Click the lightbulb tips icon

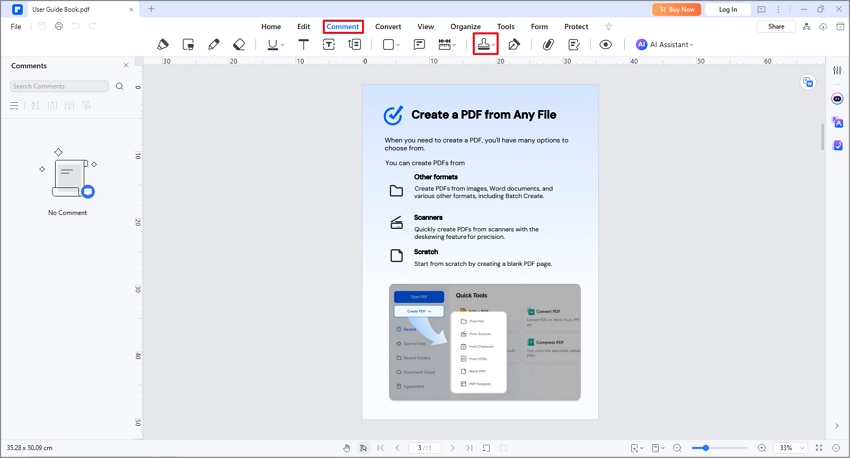tap(609, 27)
